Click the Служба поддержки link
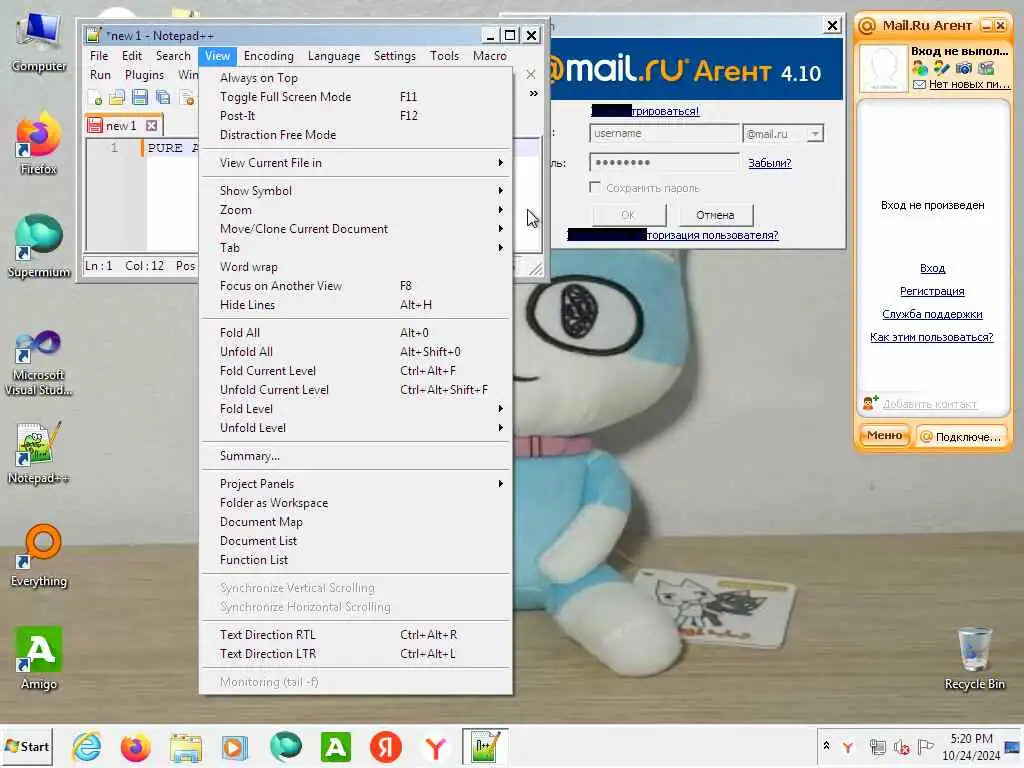Screen dimensions: 1024x768 pos(932,314)
